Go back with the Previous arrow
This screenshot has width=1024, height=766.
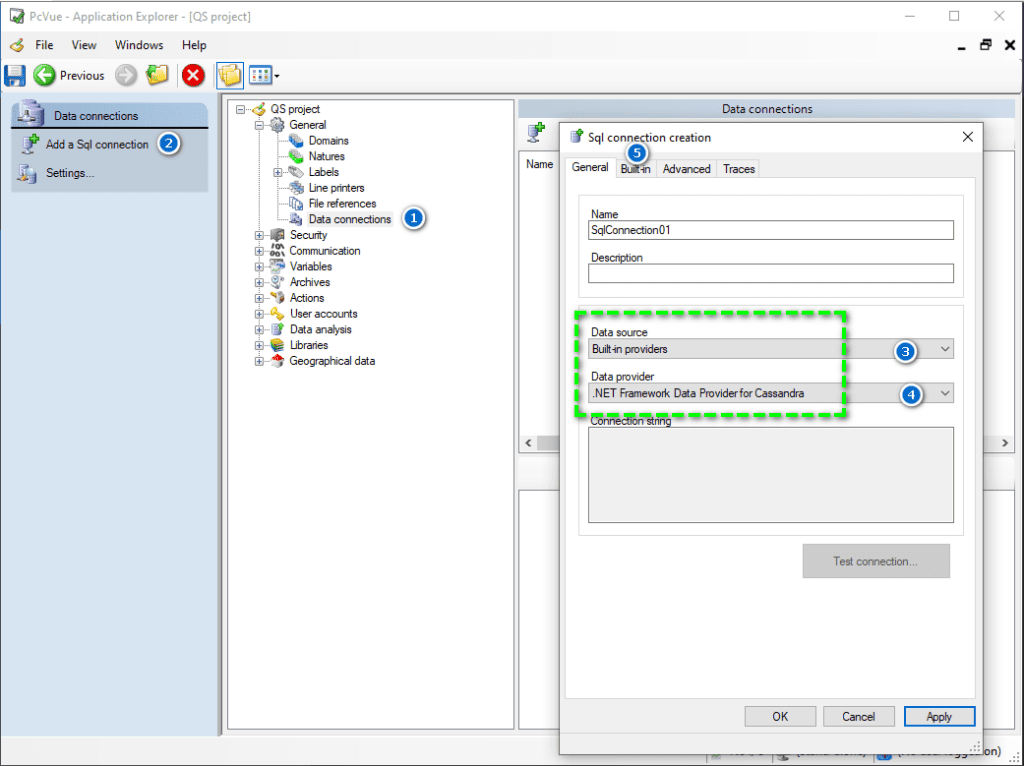pos(44,75)
